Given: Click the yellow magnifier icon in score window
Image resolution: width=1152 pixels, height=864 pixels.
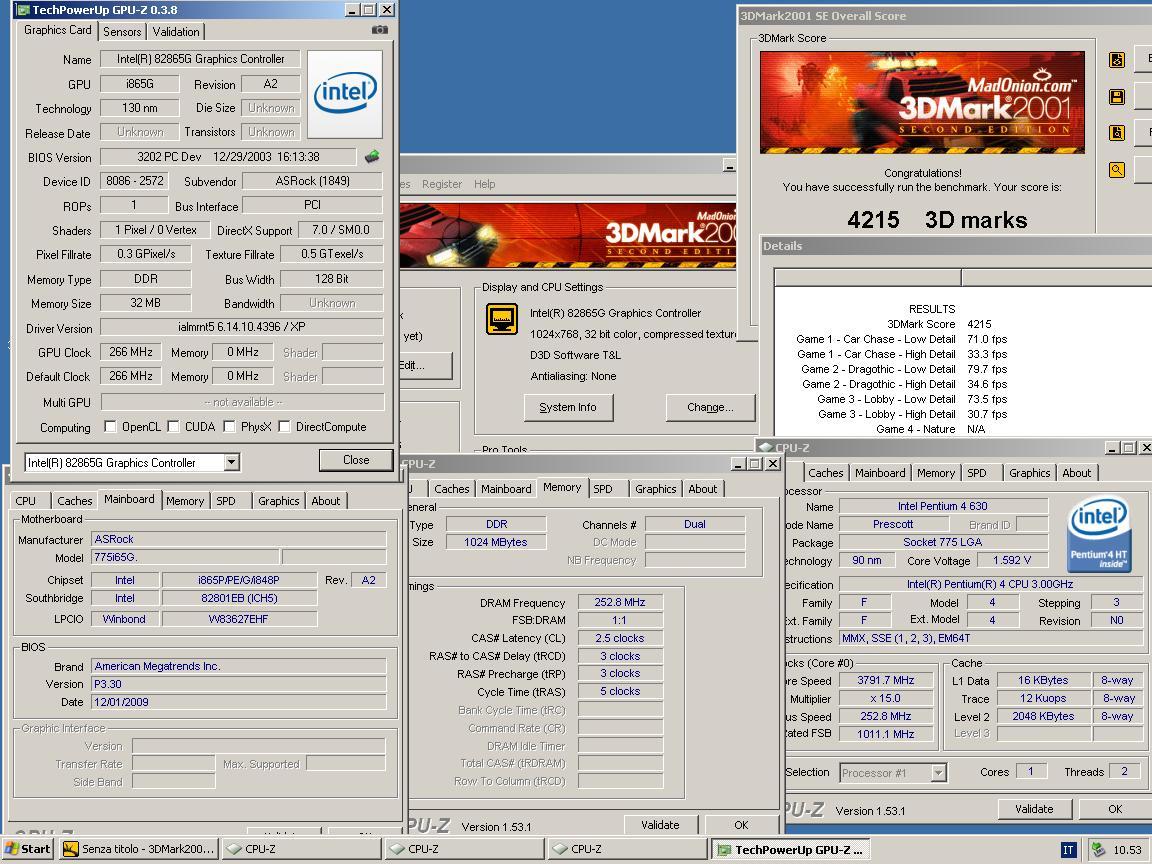Looking at the screenshot, I should coord(1117,170).
